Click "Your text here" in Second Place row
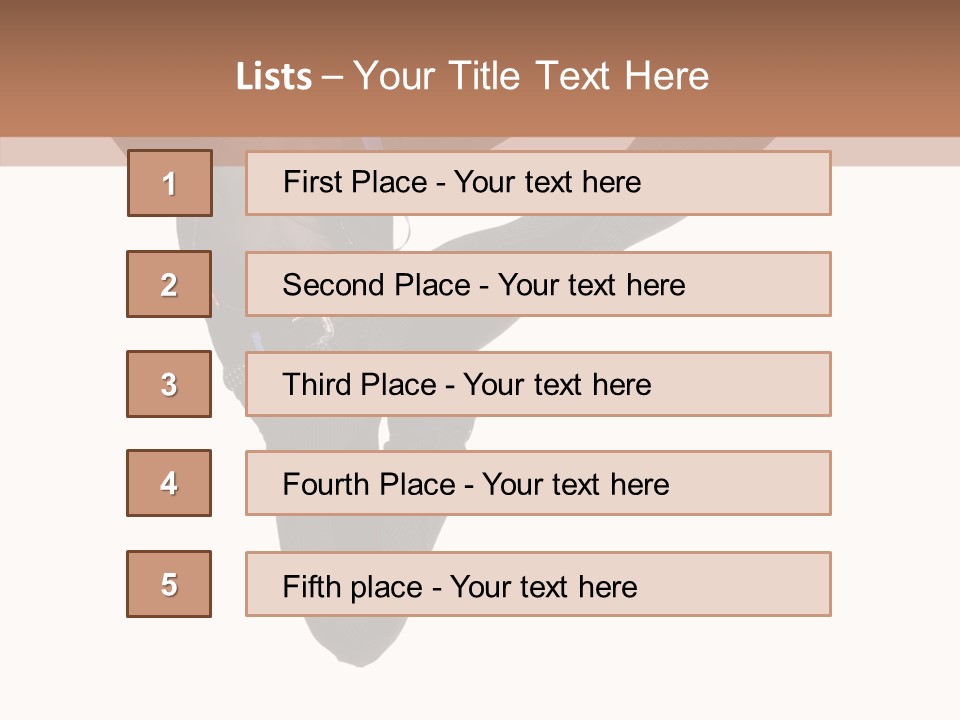 click(592, 285)
